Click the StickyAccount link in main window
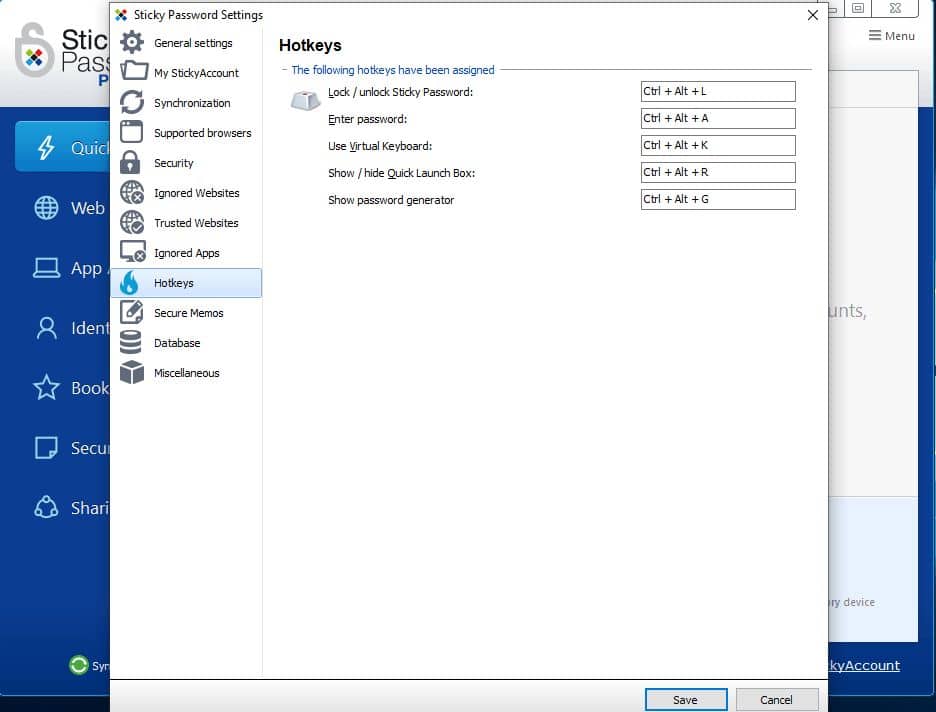 click(864, 665)
